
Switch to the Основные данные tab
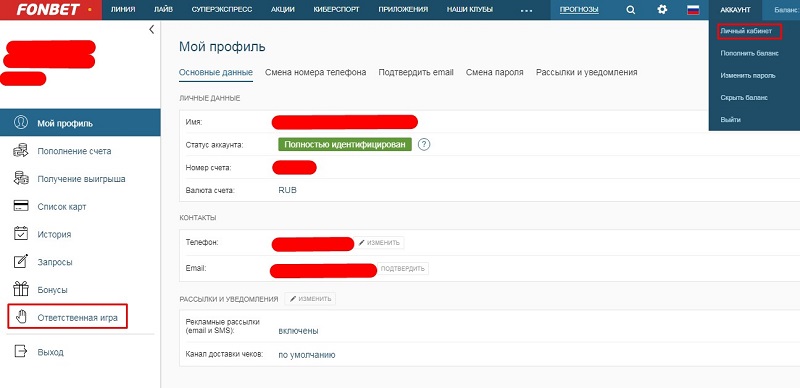click(216, 72)
